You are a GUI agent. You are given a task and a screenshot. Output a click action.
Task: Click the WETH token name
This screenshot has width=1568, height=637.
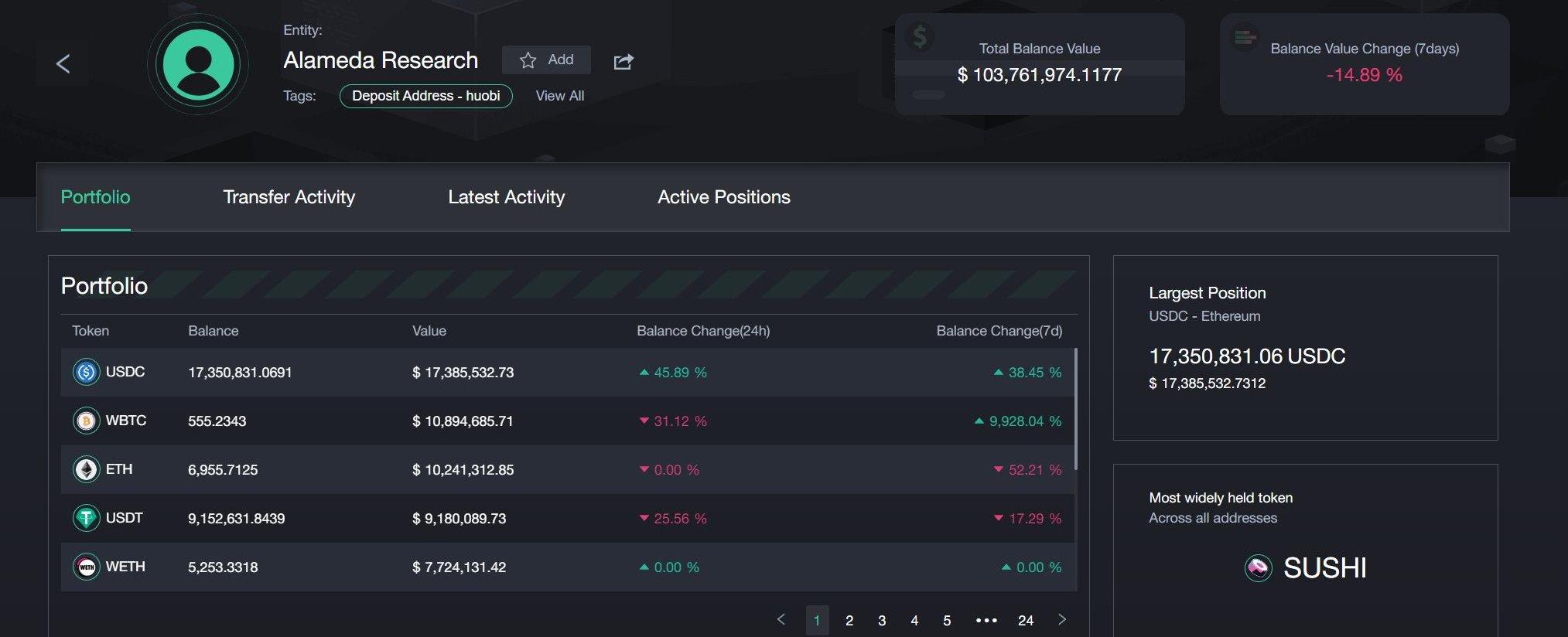point(125,567)
